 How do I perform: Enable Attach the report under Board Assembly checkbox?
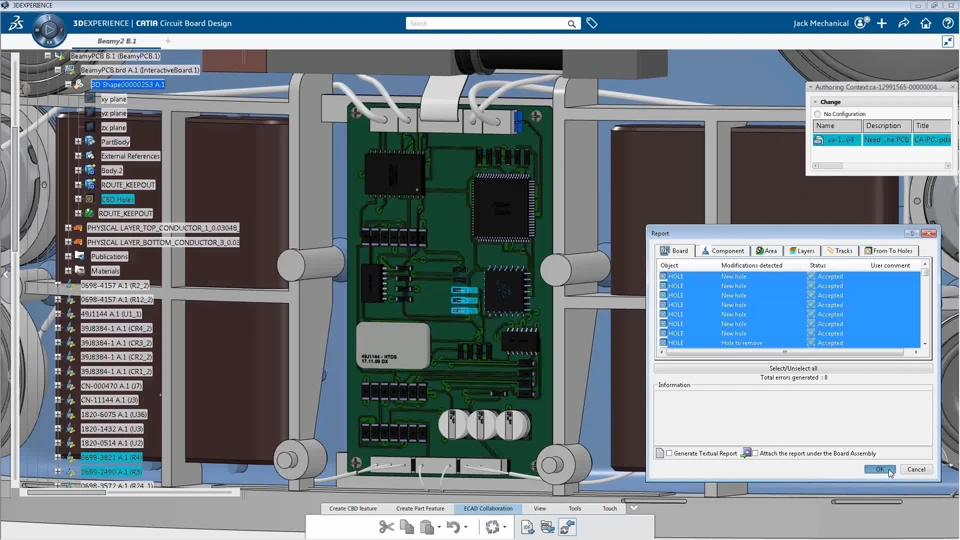pos(755,453)
